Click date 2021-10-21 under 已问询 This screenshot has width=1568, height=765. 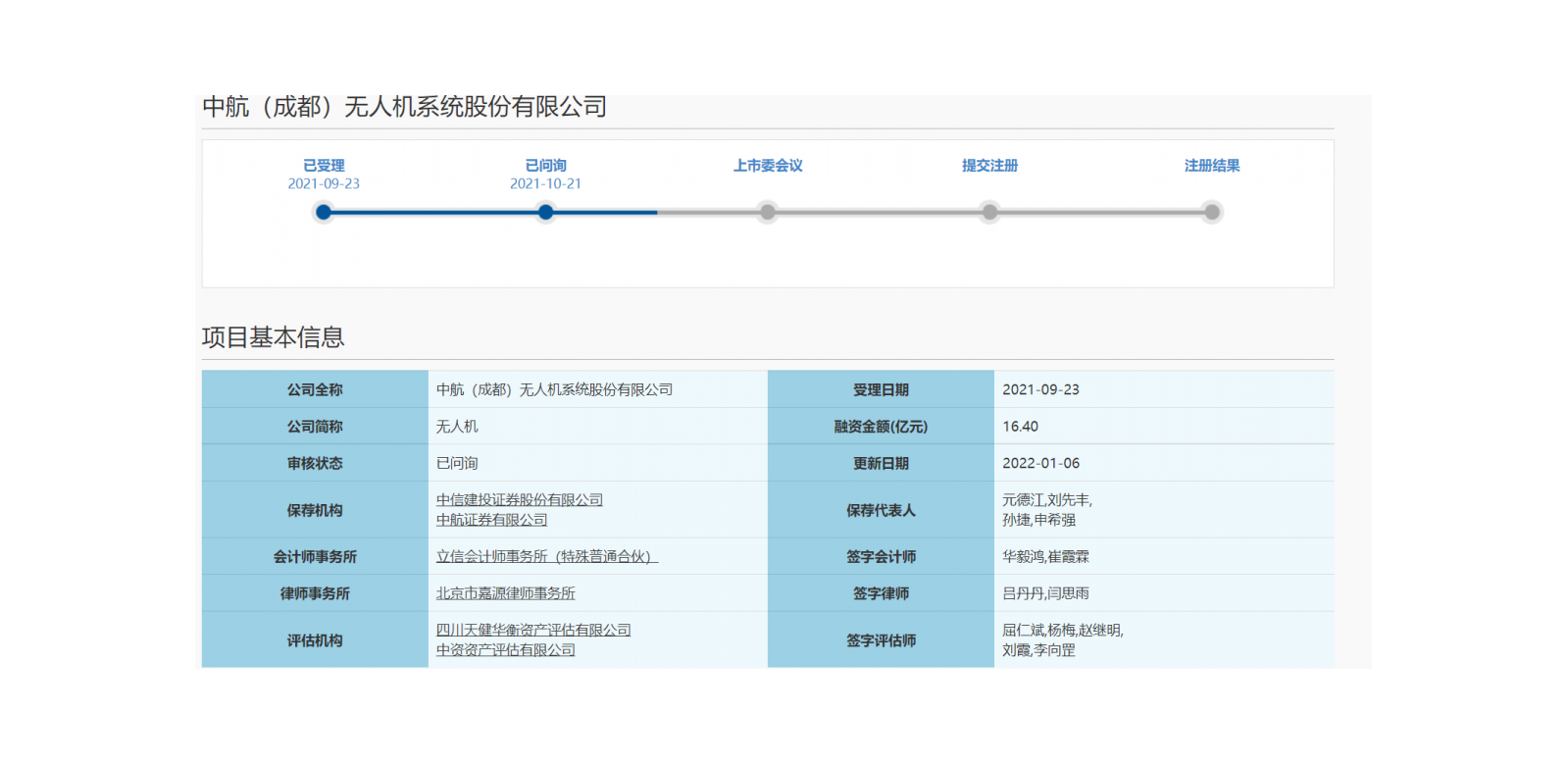[x=546, y=183]
